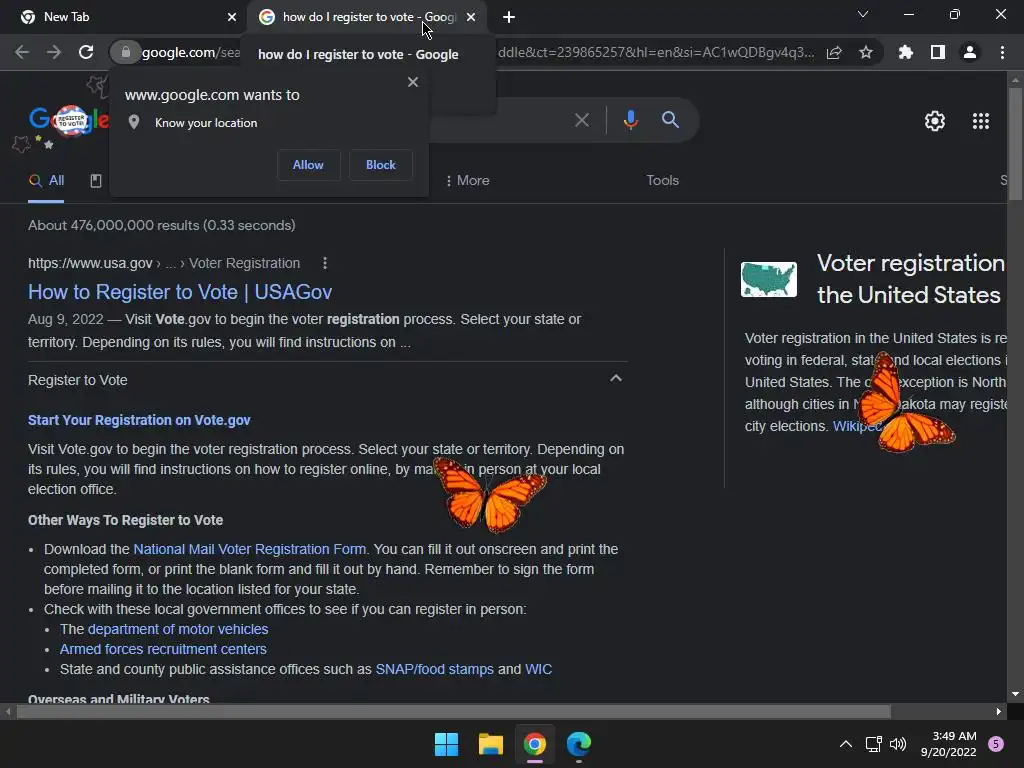Toggle Chrome side panel
This screenshot has height=768, width=1024.
pyautogui.click(x=938, y=52)
